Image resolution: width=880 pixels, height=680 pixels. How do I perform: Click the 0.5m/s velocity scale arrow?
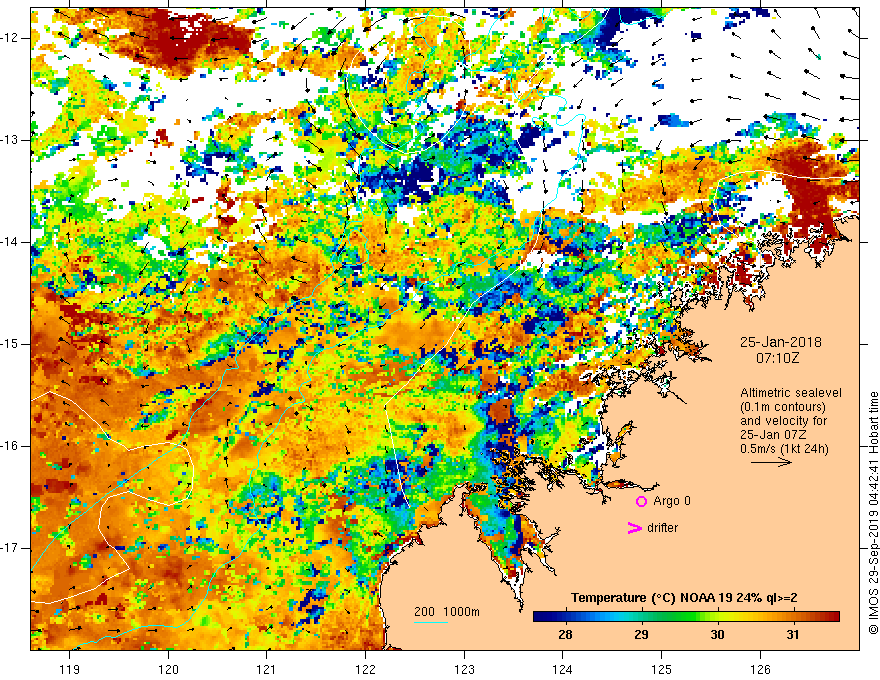(x=771, y=462)
